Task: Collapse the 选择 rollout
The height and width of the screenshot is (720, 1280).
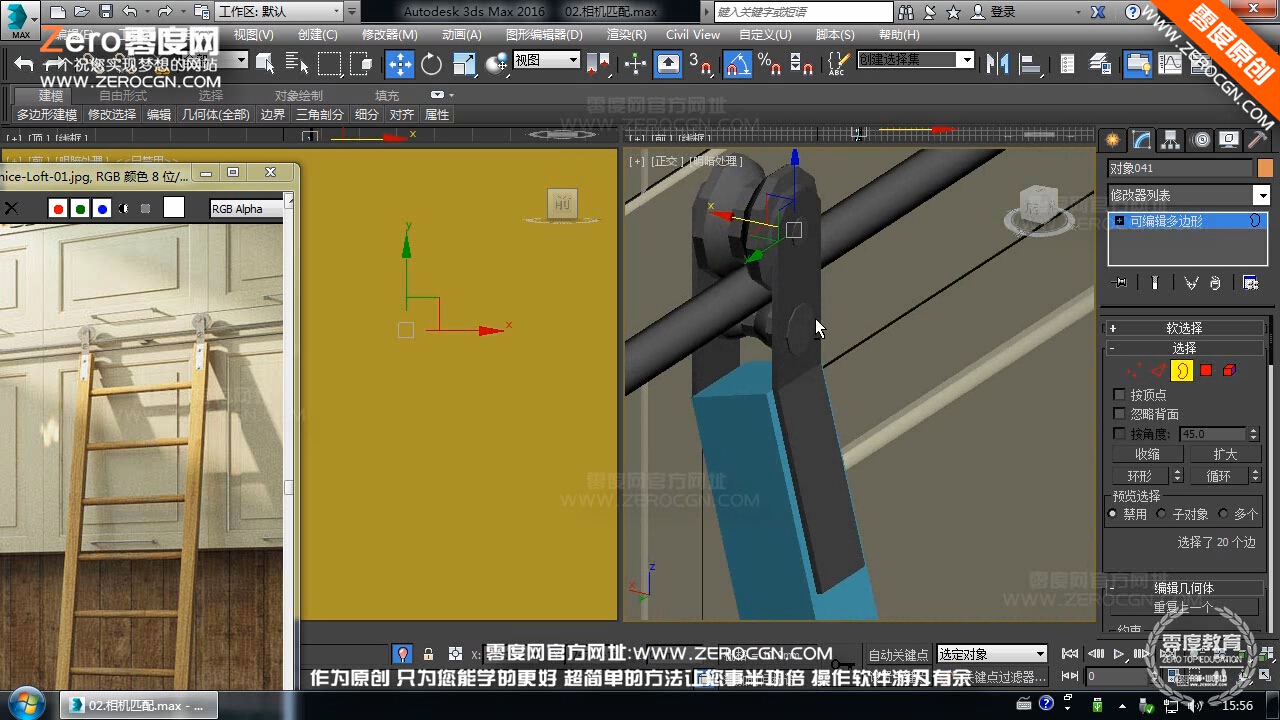Action: point(1185,348)
